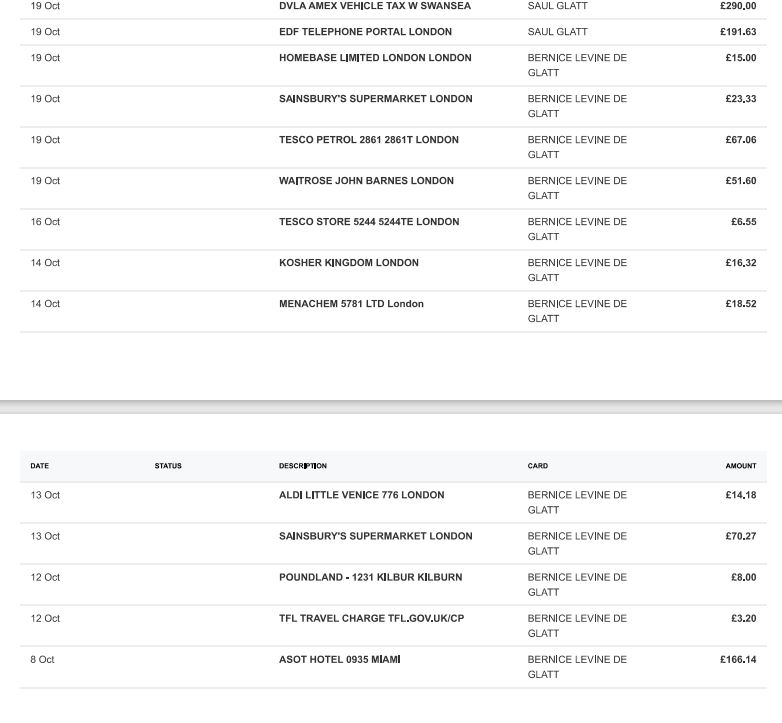Click the £18.52 amount
782x723 pixels.
741,304
